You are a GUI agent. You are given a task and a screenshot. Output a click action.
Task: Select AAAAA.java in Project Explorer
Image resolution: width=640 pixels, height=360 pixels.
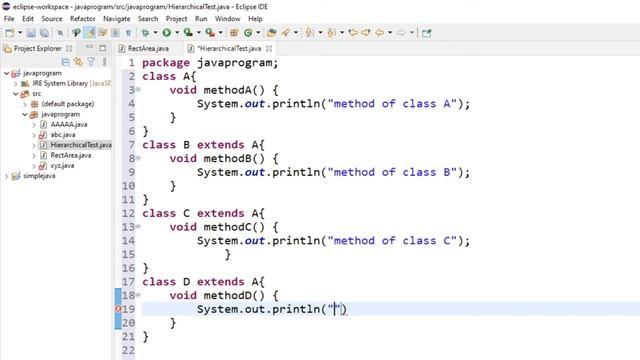click(69, 124)
